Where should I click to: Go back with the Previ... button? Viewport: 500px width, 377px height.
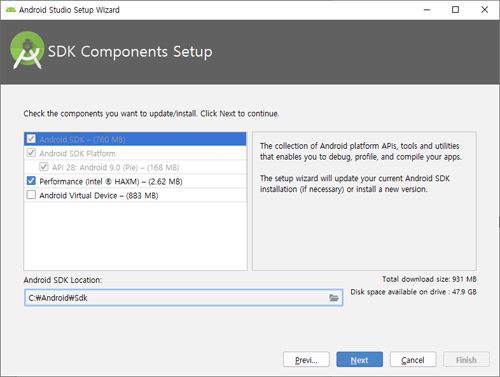(306, 359)
